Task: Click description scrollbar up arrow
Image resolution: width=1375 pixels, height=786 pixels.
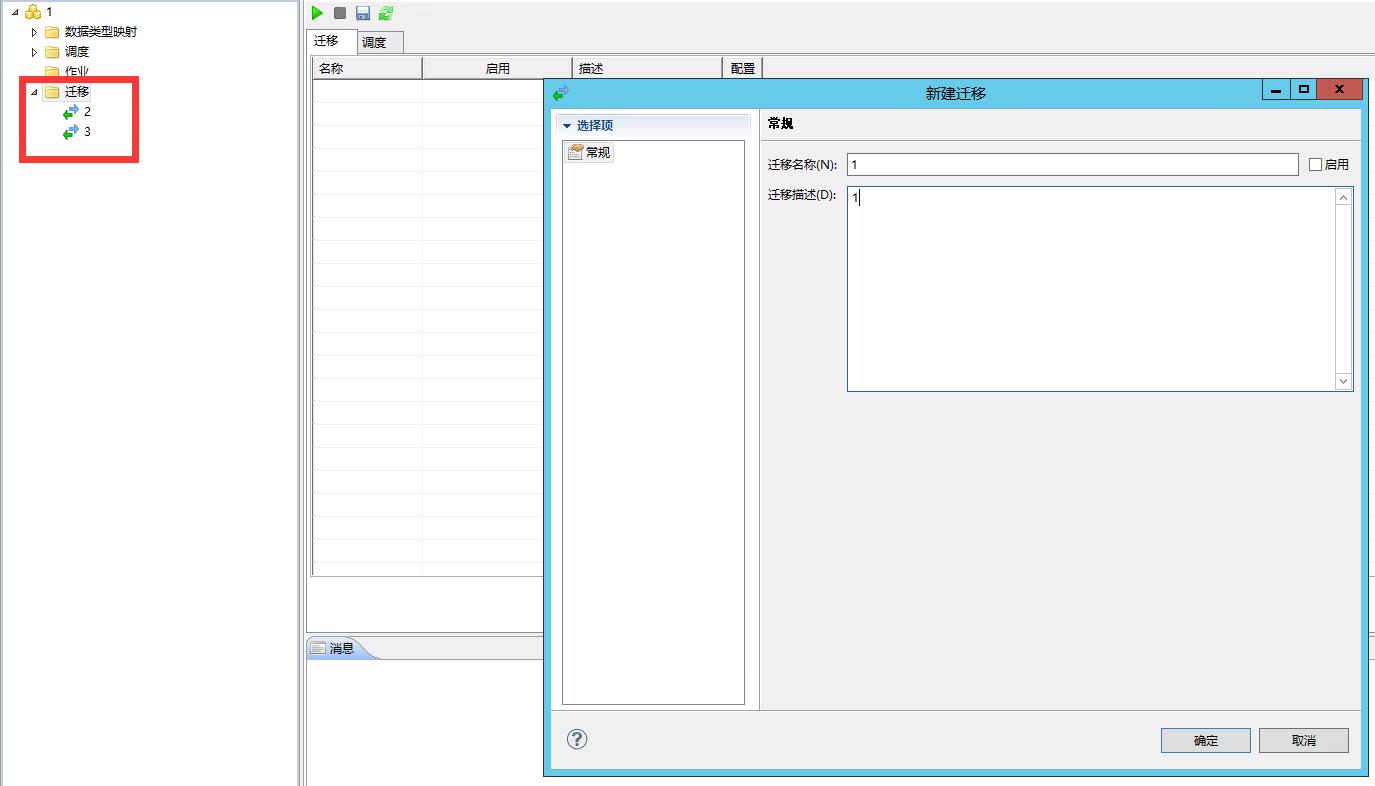Action: [1343, 197]
